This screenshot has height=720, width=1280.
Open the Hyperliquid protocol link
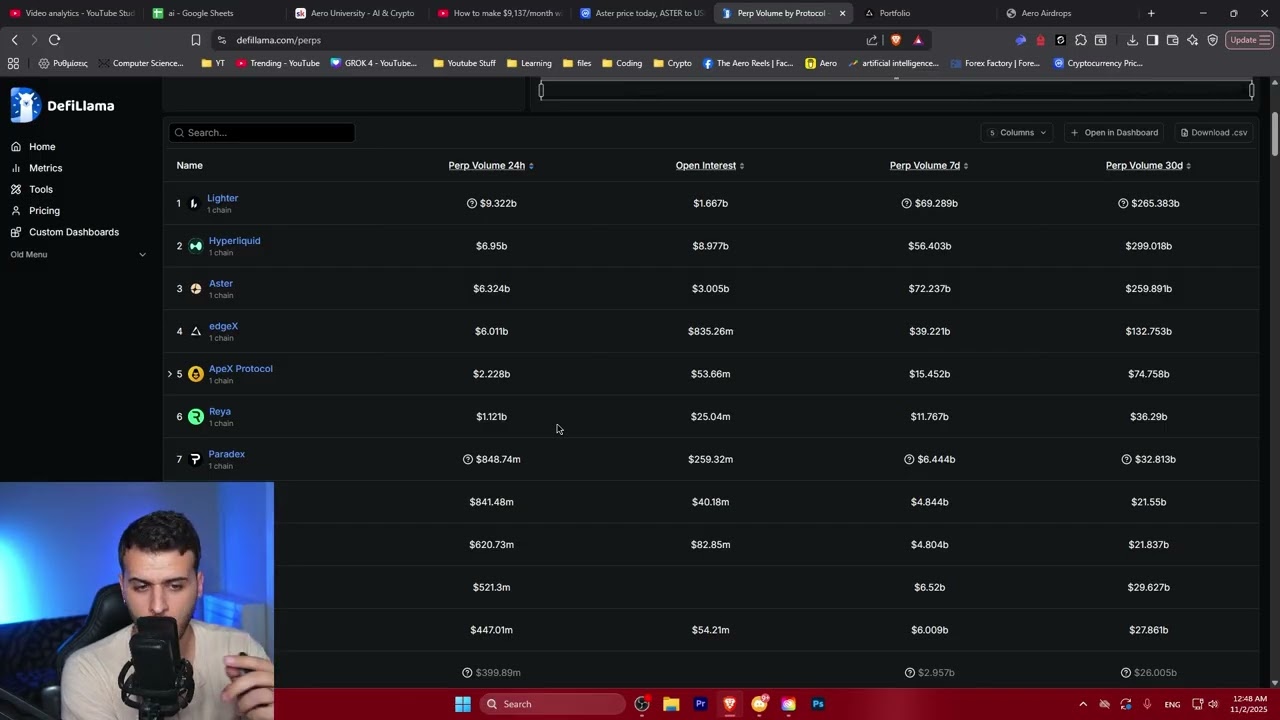234,241
